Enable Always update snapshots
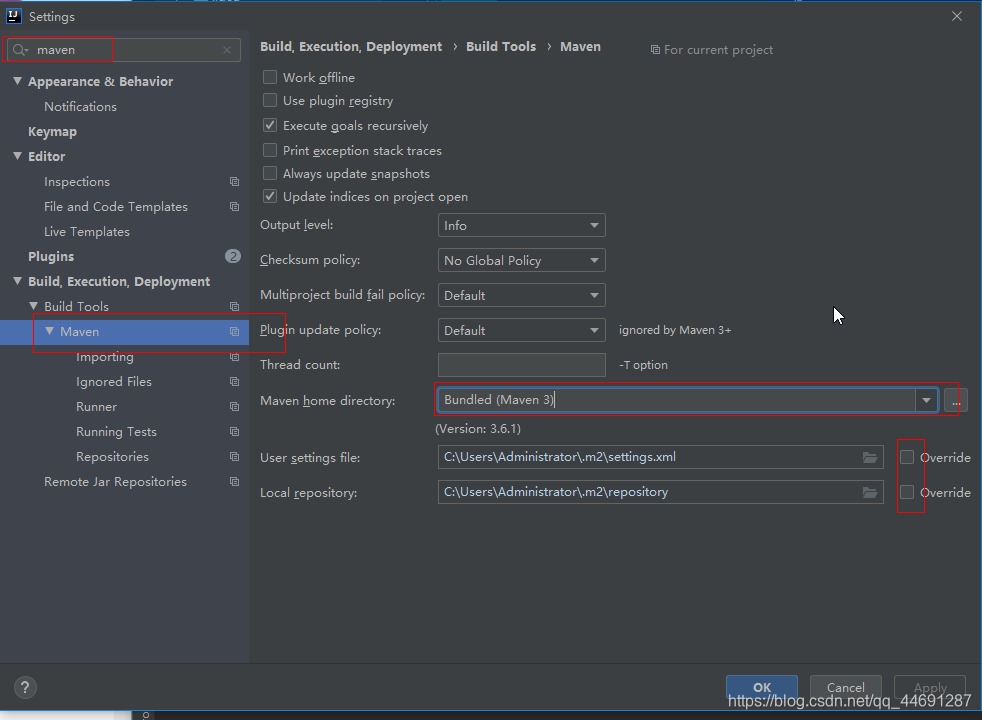This screenshot has width=982, height=720. (270, 173)
